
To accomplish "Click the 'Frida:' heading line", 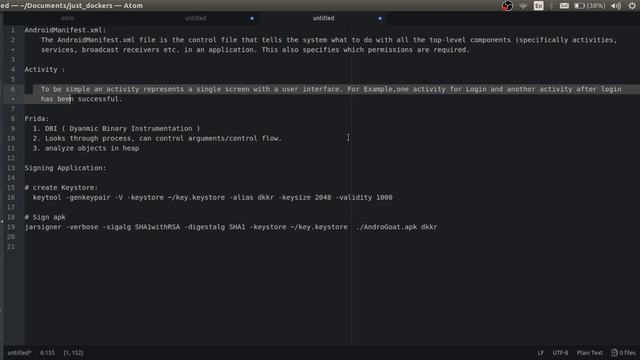I will 37,119.
